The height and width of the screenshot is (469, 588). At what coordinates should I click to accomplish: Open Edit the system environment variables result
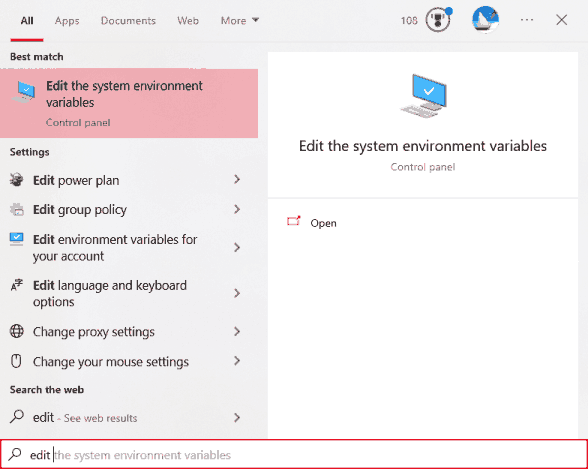pos(129,103)
